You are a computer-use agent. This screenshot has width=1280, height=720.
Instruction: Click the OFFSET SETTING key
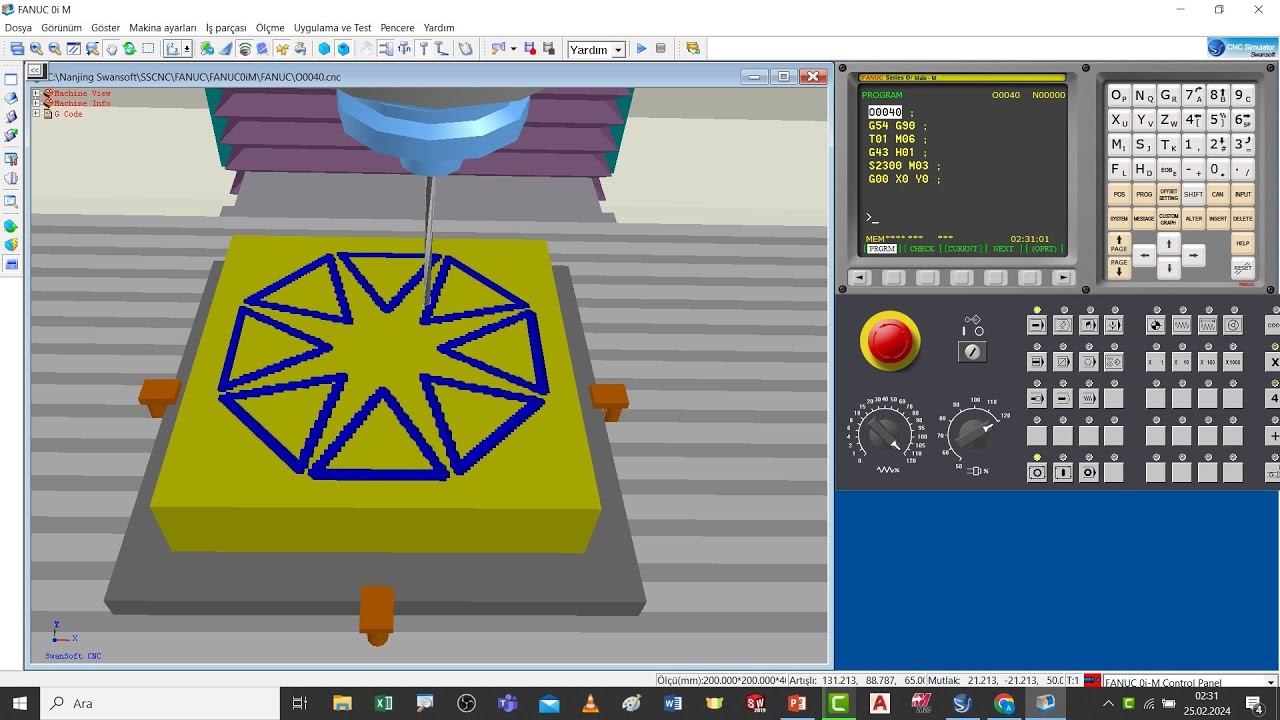click(1169, 194)
